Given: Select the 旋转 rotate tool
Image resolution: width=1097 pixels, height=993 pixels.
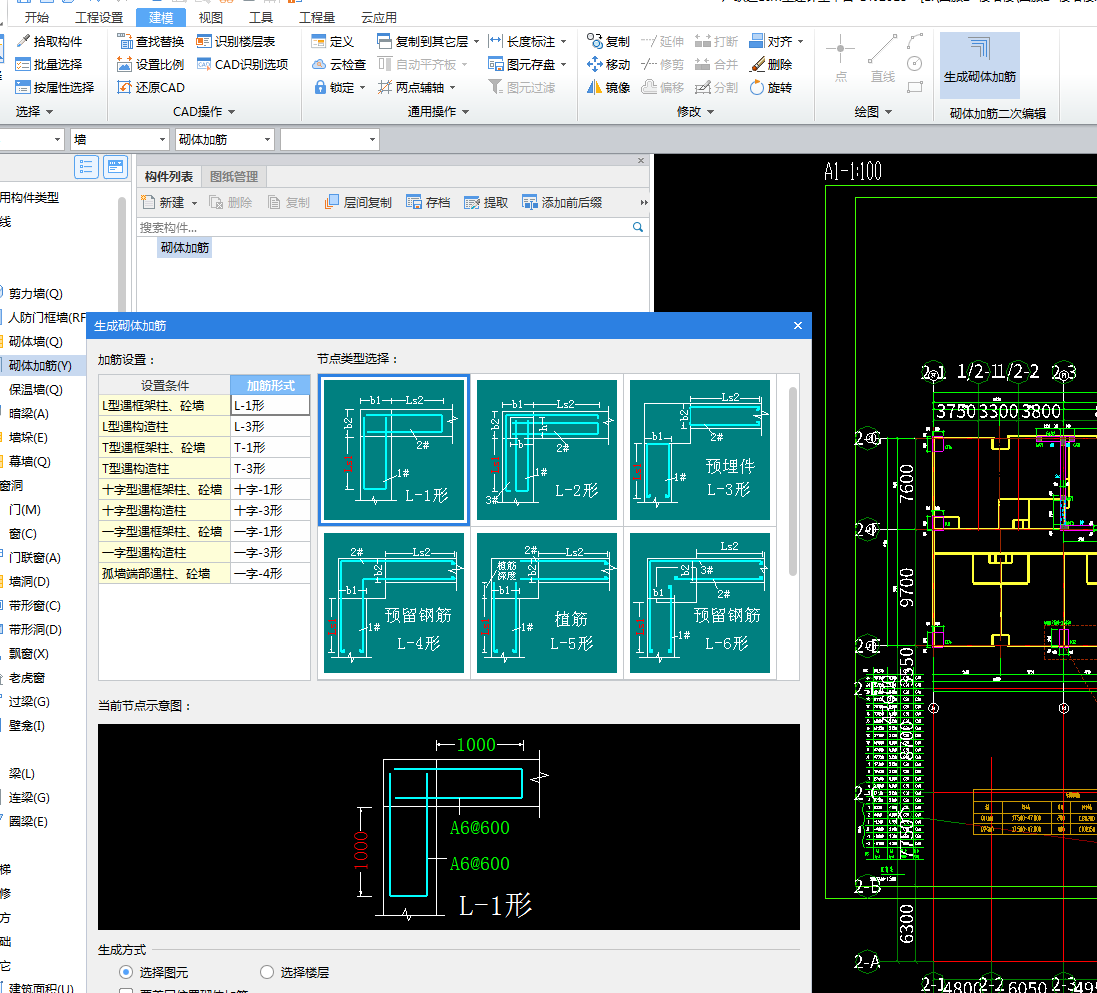Looking at the screenshot, I should click(x=770, y=87).
